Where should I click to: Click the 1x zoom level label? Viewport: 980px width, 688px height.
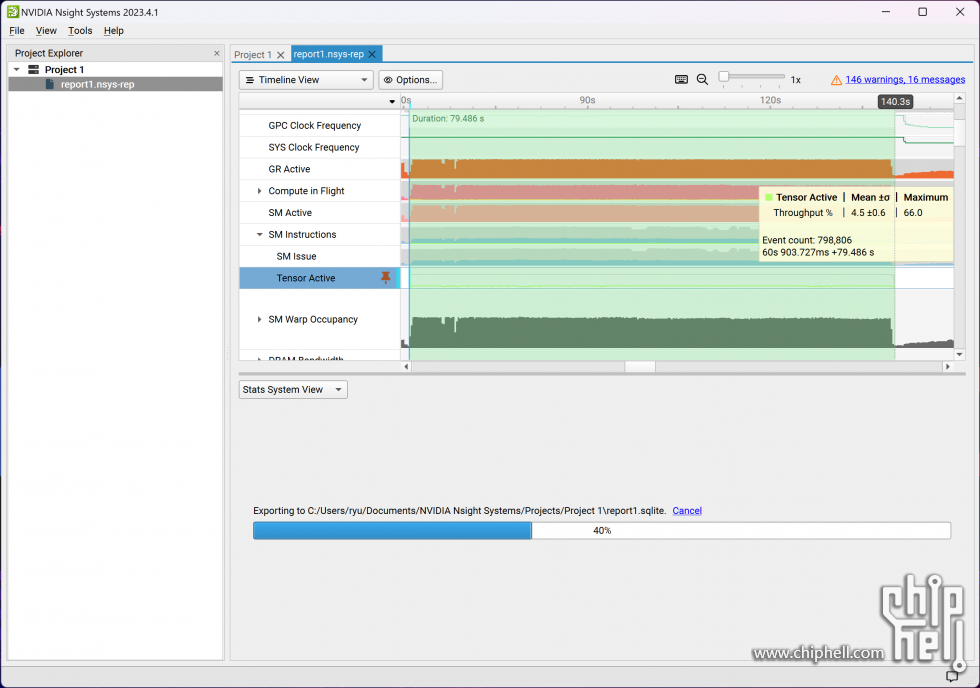click(x=796, y=80)
